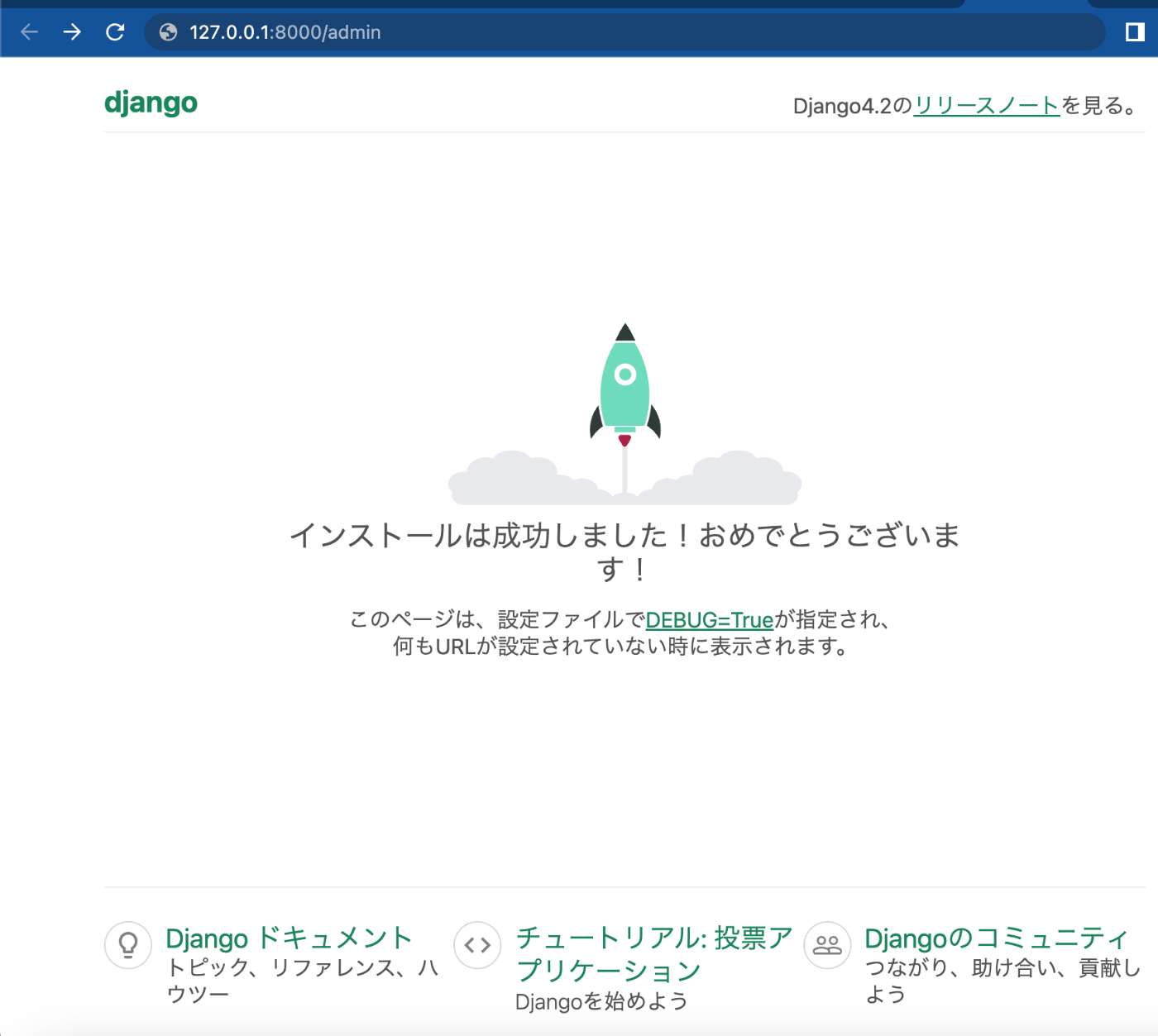The width and height of the screenshot is (1158, 1036).
Task: Click the browser forward arrow
Action: pyautogui.click(x=73, y=32)
